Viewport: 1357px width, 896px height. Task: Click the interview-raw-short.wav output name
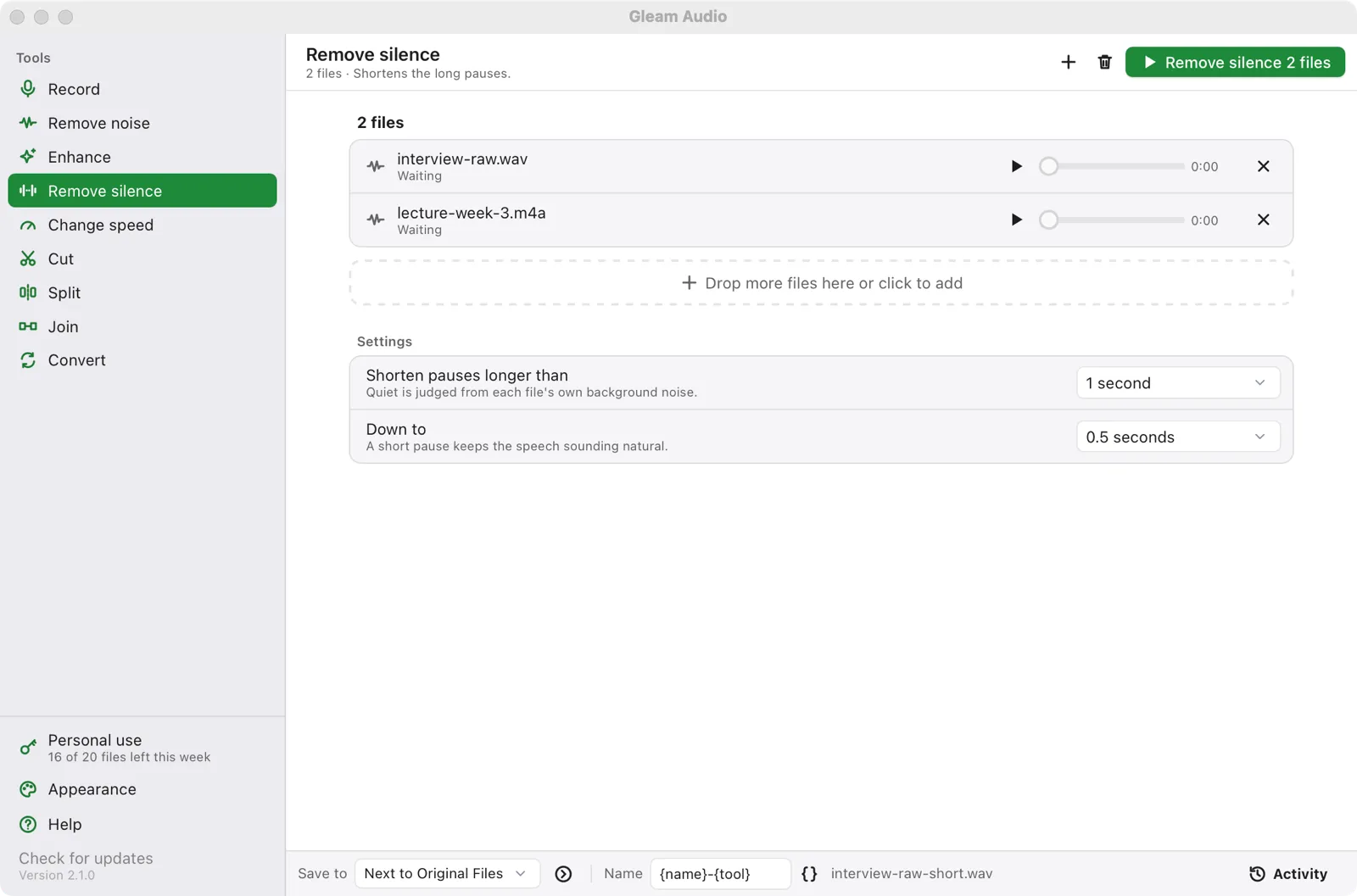pos(912,874)
